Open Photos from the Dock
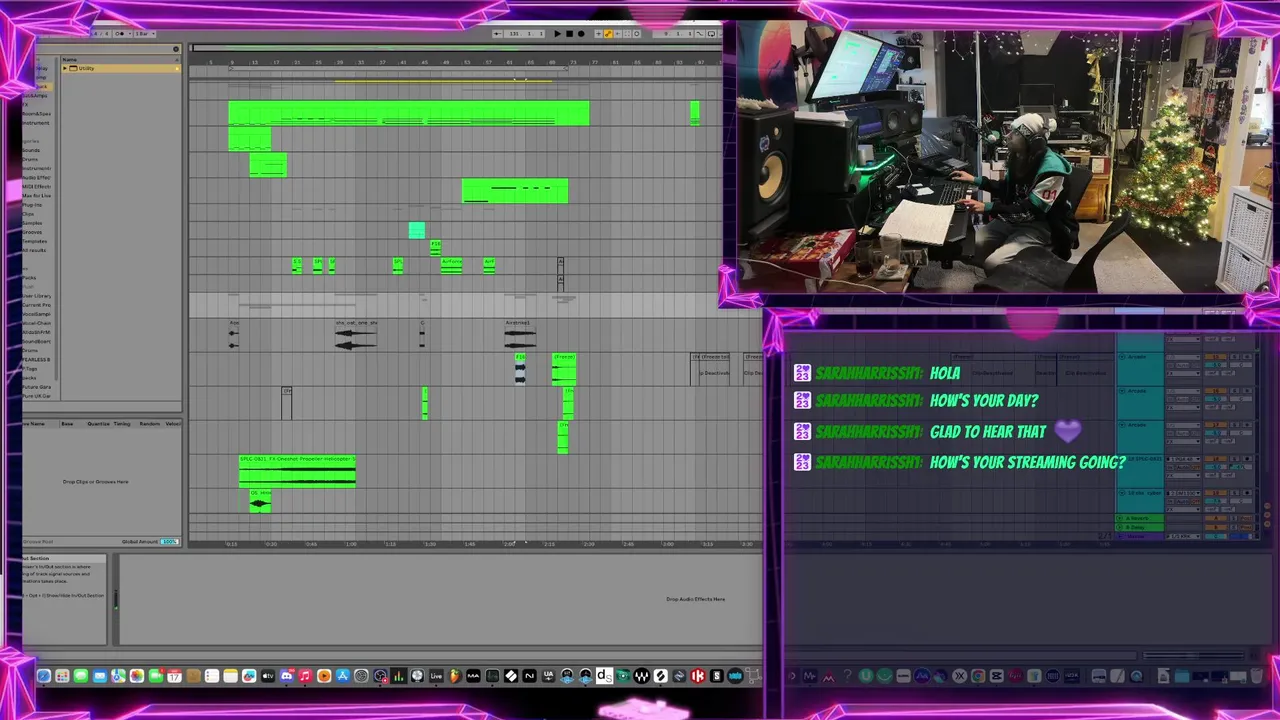This screenshot has width=1280, height=720. coord(137,676)
